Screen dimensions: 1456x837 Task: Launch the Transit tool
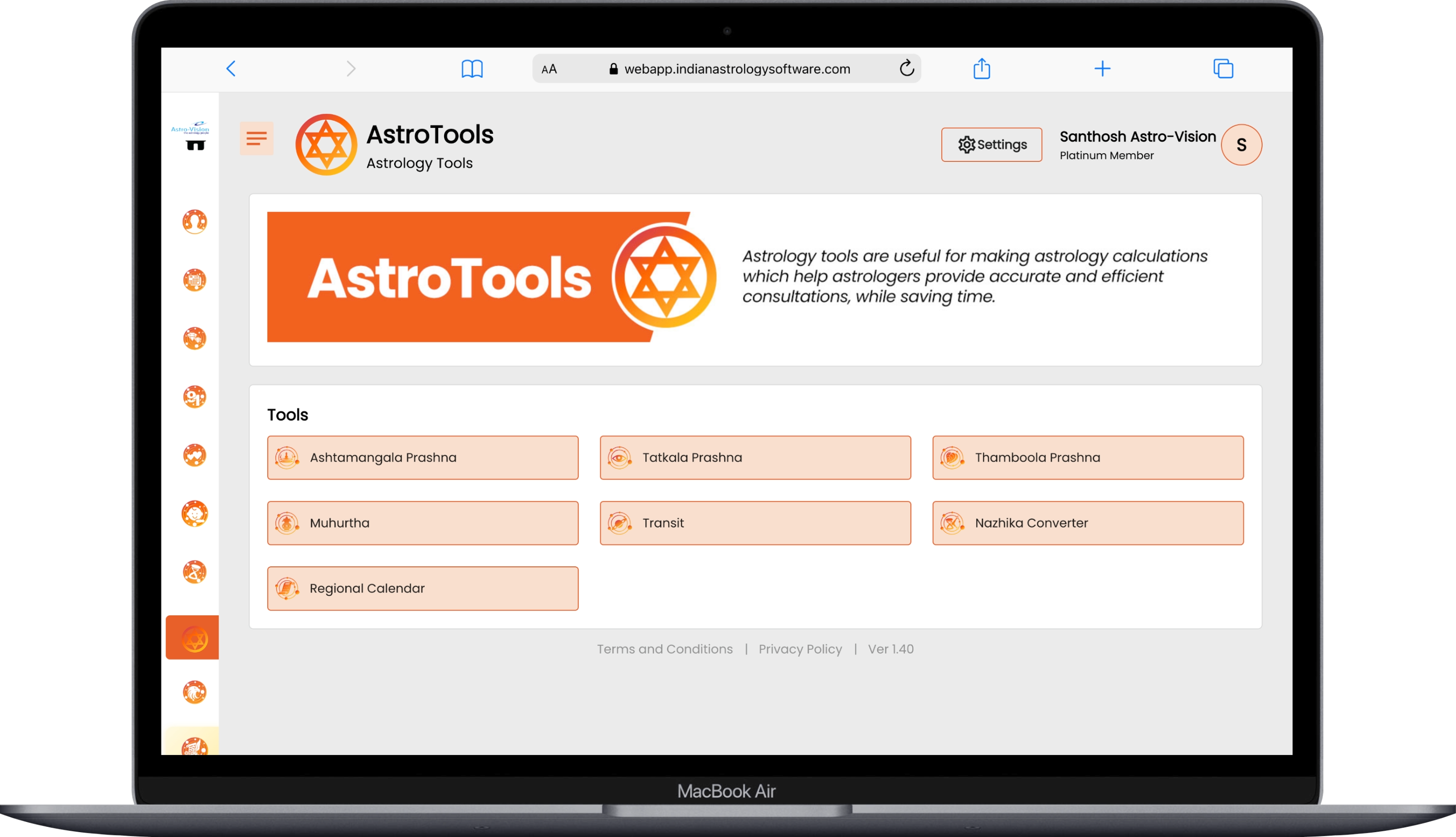(756, 523)
